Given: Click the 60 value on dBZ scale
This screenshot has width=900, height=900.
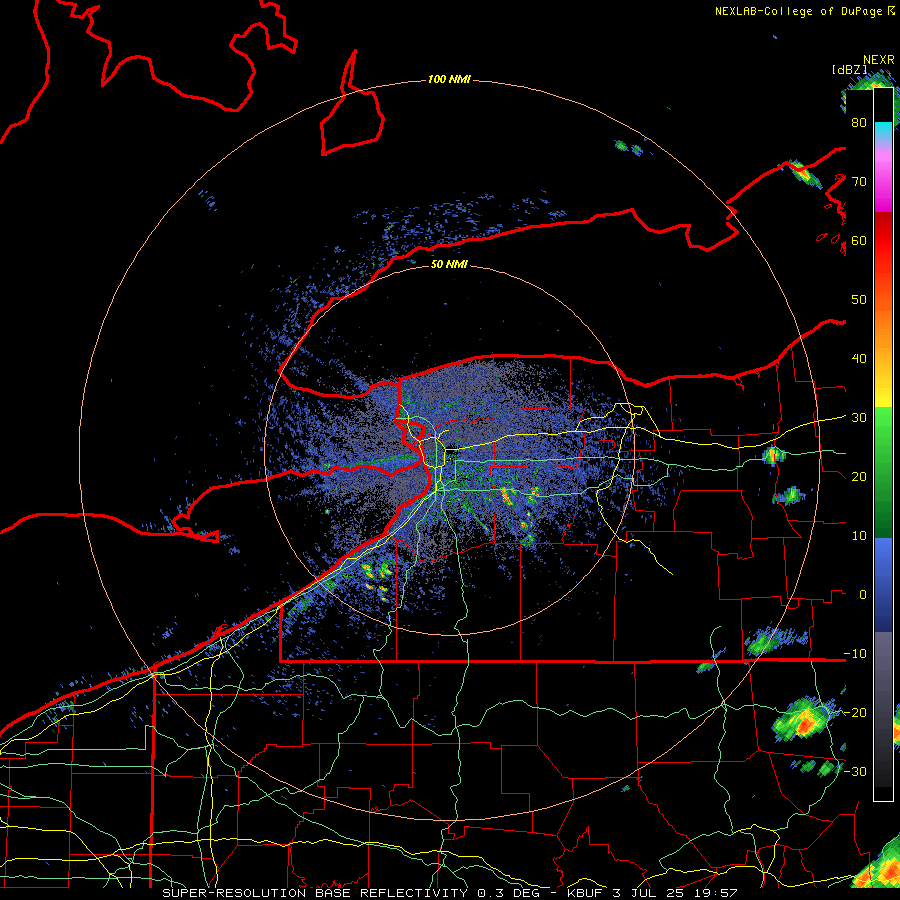Looking at the screenshot, I should pos(859,240).
